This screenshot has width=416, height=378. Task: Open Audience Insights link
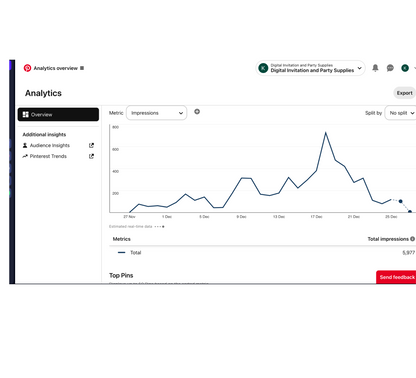click(x=50, y=145)
